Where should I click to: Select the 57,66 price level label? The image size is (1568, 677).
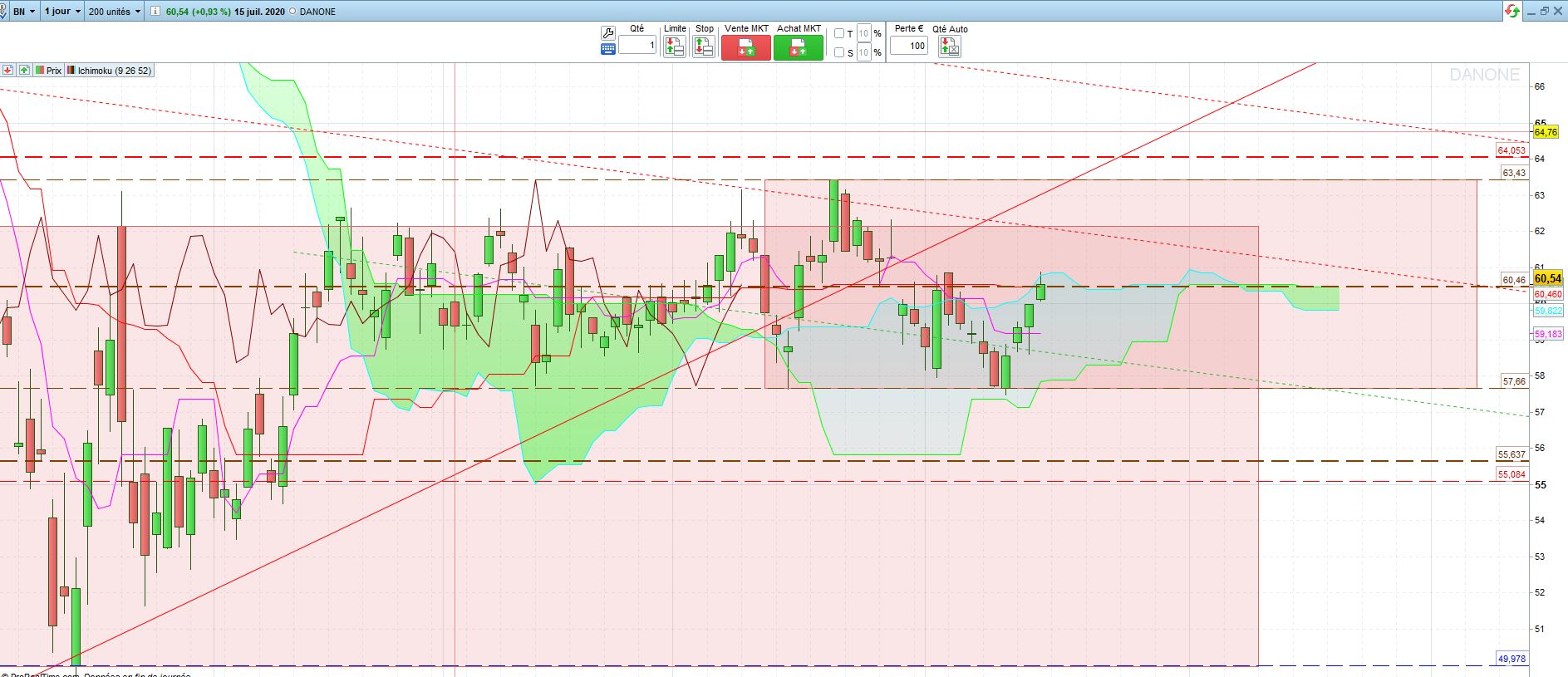point(1514,381)
